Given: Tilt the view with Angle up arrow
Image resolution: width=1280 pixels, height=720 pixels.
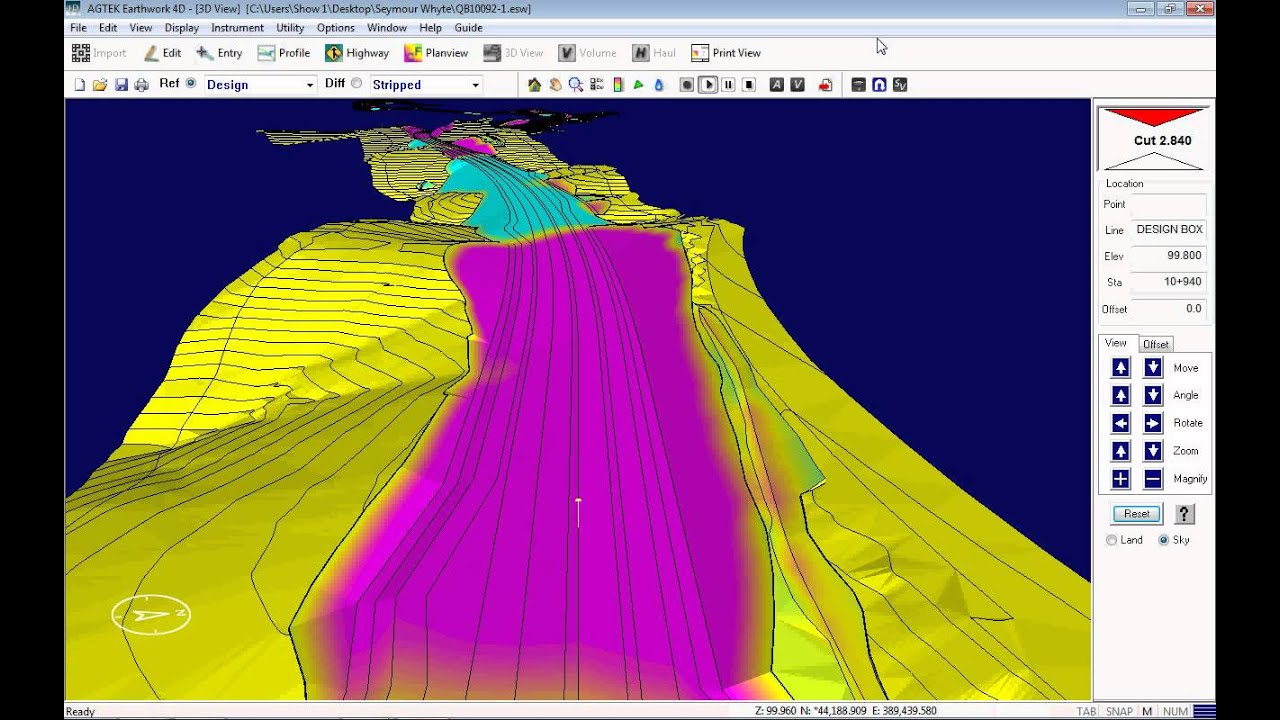Looking at the screenshot, I should [1121, 395].
